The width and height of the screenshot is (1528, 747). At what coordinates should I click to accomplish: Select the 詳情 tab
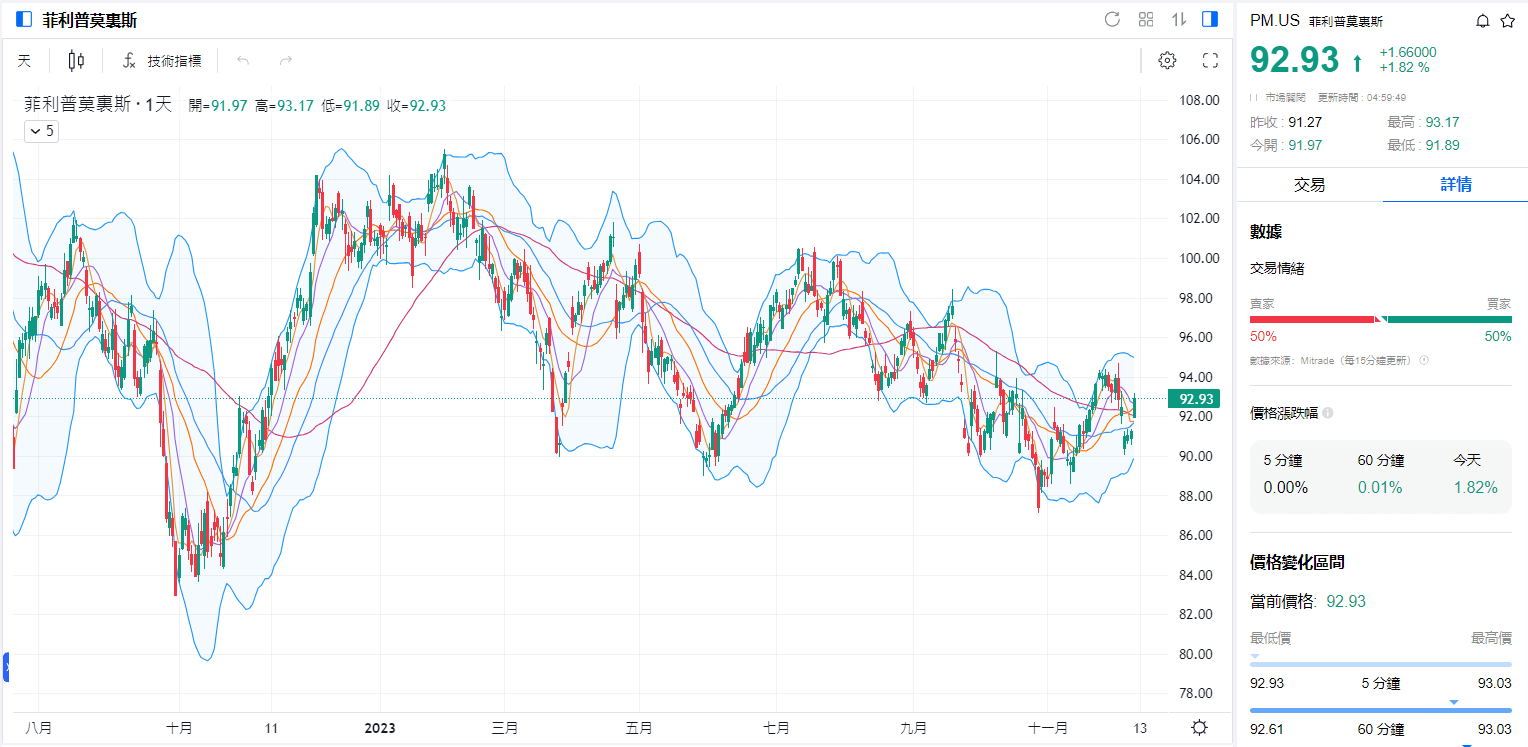pyautogui.click(x=1455, y=185)
